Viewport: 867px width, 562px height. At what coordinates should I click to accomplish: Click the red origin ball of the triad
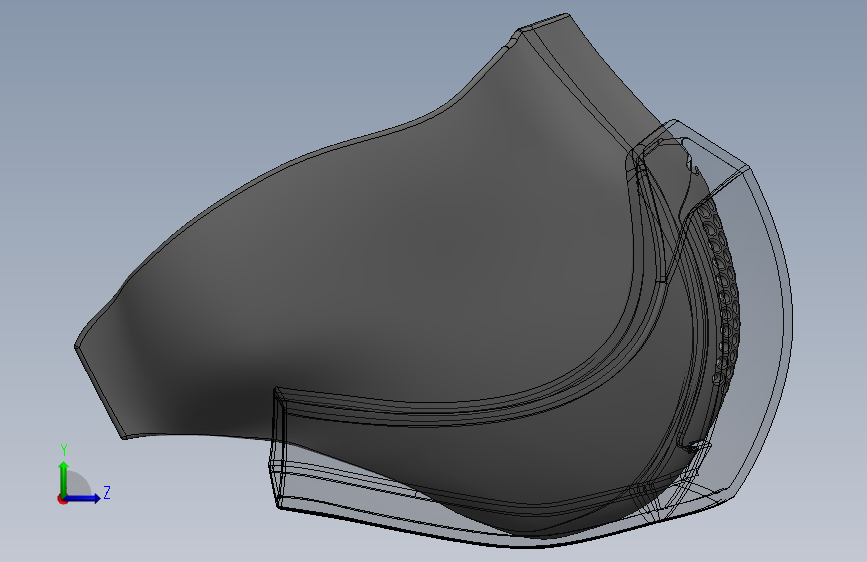(x=62, y=499)
